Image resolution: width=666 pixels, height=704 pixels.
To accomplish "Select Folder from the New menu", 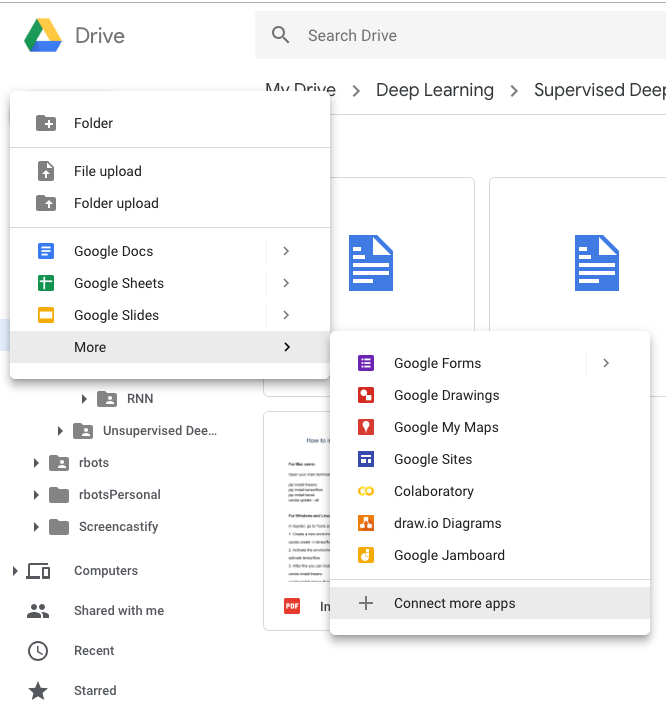I will (x=170, y=123).
